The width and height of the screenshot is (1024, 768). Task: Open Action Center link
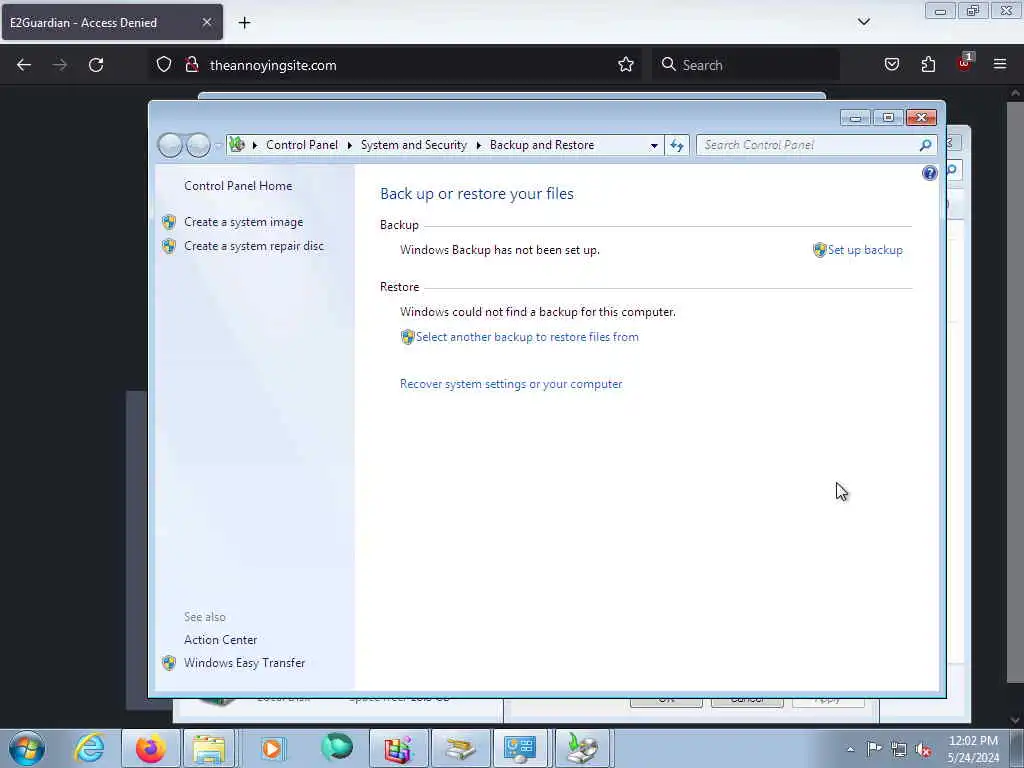220,640
